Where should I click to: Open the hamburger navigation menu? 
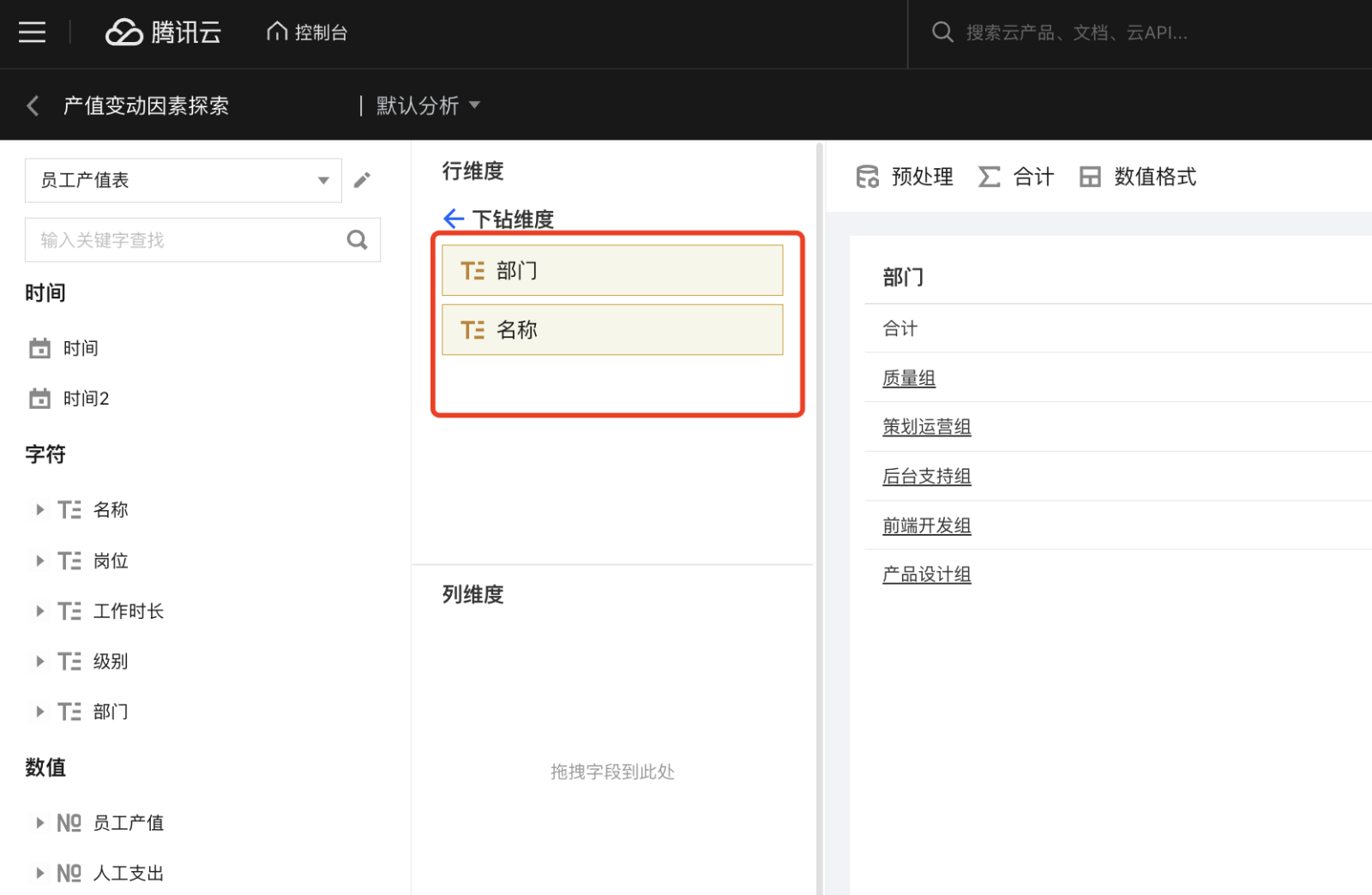coord(32,33)
